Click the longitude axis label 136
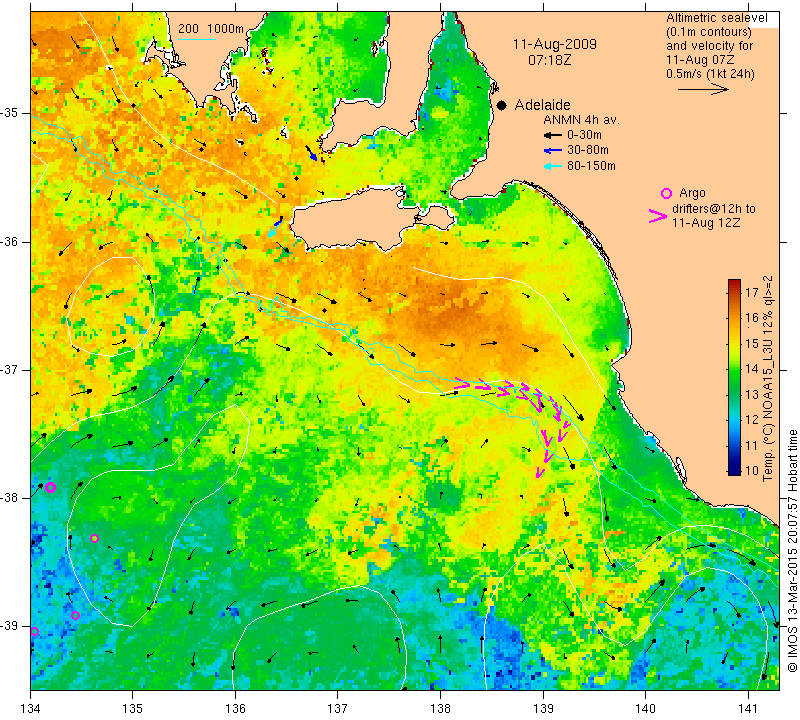Image resolution: width=800 pixels, height=720 pixels. coord(235,708)
